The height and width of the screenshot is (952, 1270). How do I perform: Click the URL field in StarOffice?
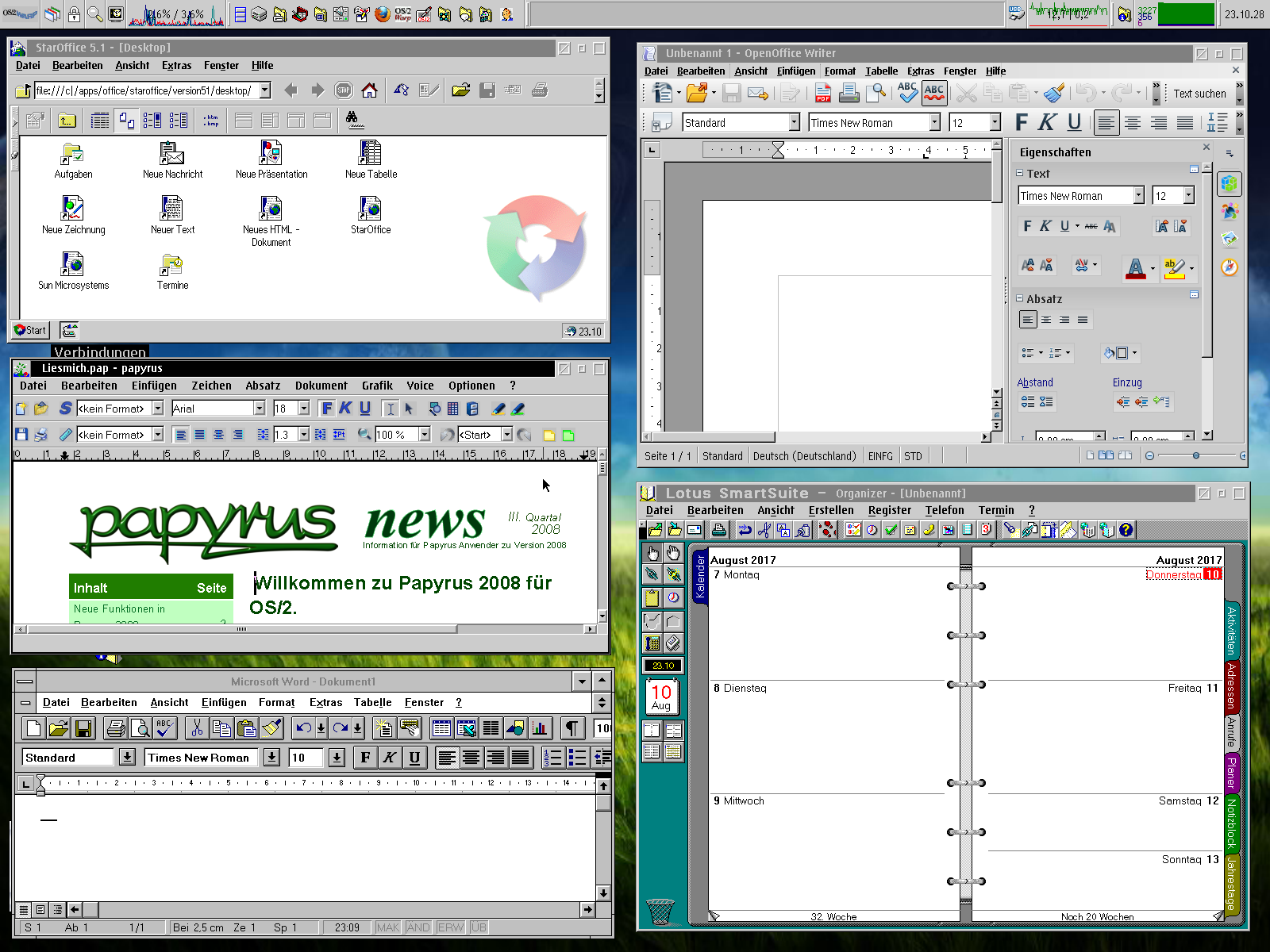(x=146, y=90)
